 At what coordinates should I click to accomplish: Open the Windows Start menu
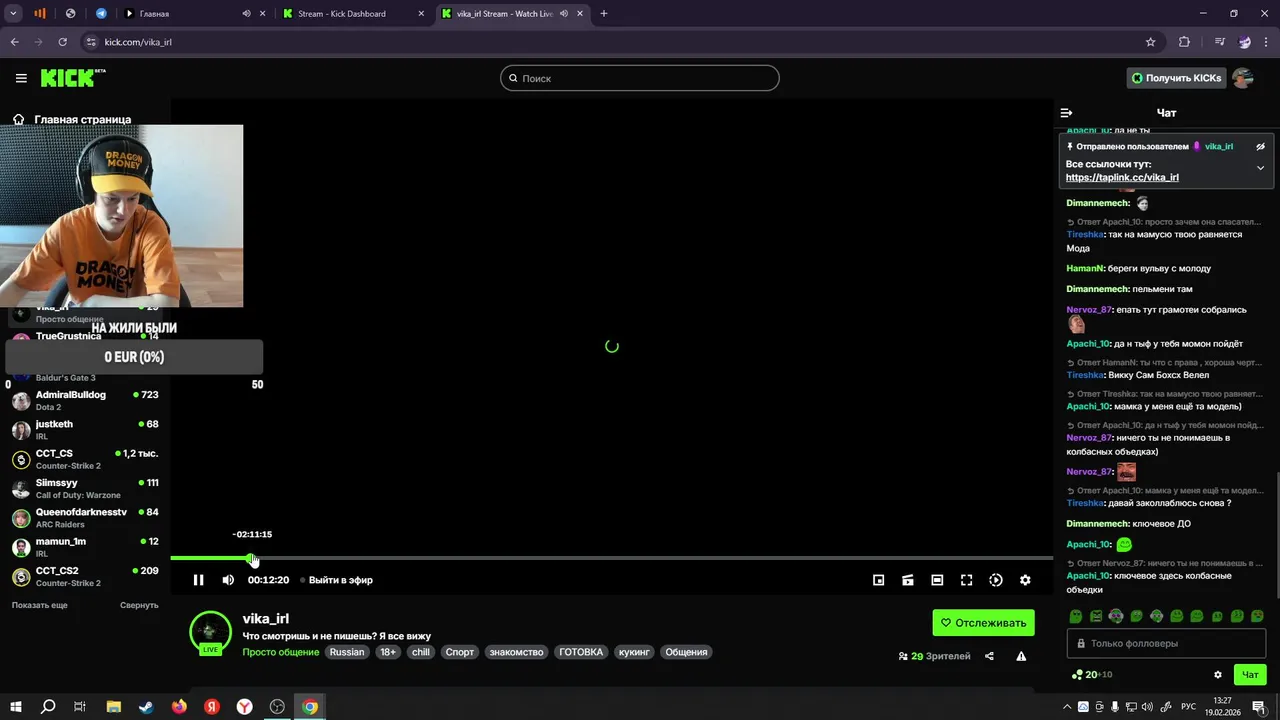(x=15, y=707)
